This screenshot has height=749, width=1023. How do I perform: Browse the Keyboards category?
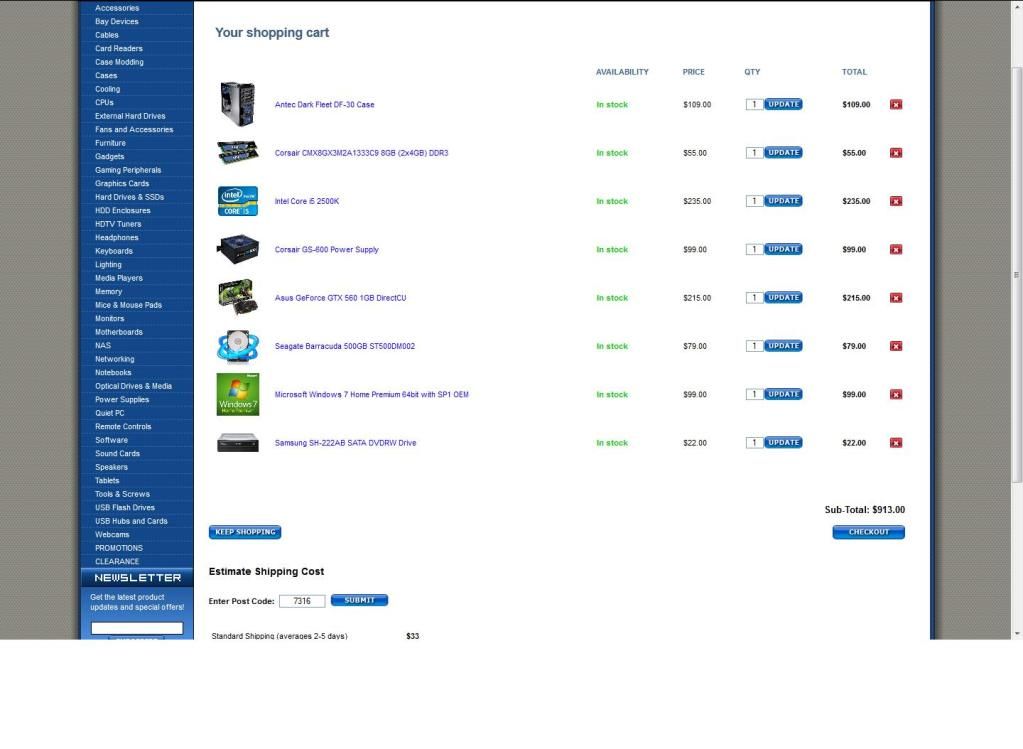(114, 251)
